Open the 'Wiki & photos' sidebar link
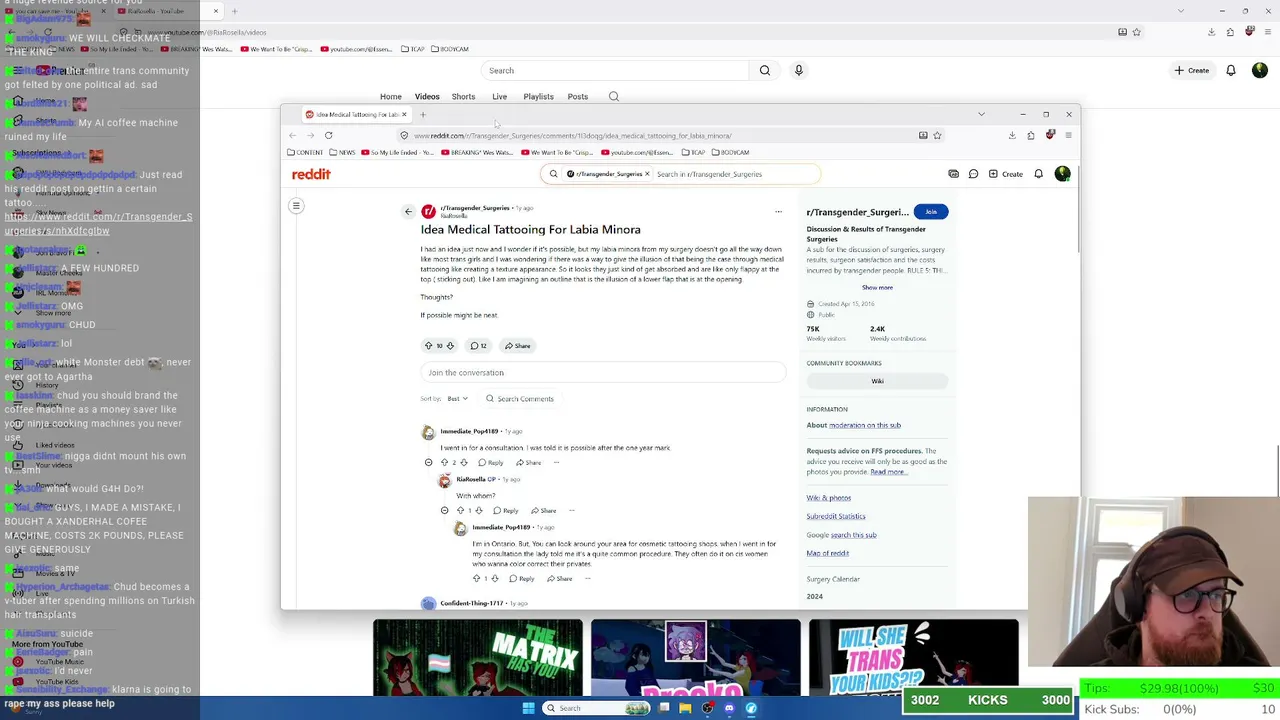 [x=829, y=498]
